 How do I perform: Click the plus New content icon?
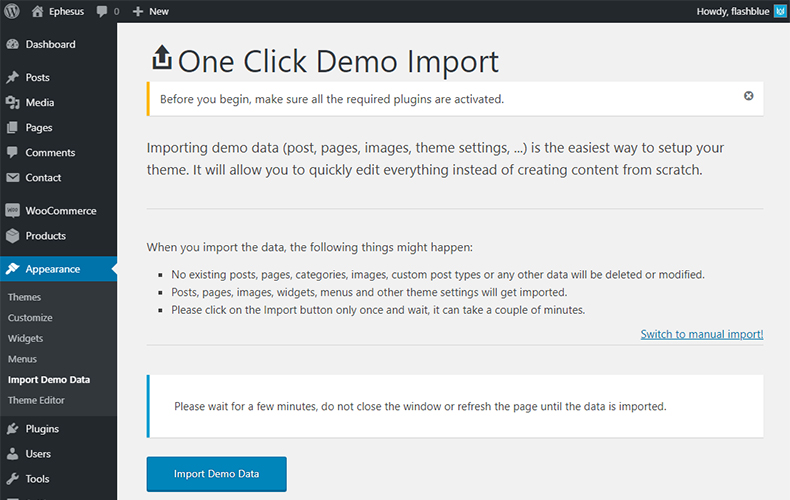coord(138,11)
